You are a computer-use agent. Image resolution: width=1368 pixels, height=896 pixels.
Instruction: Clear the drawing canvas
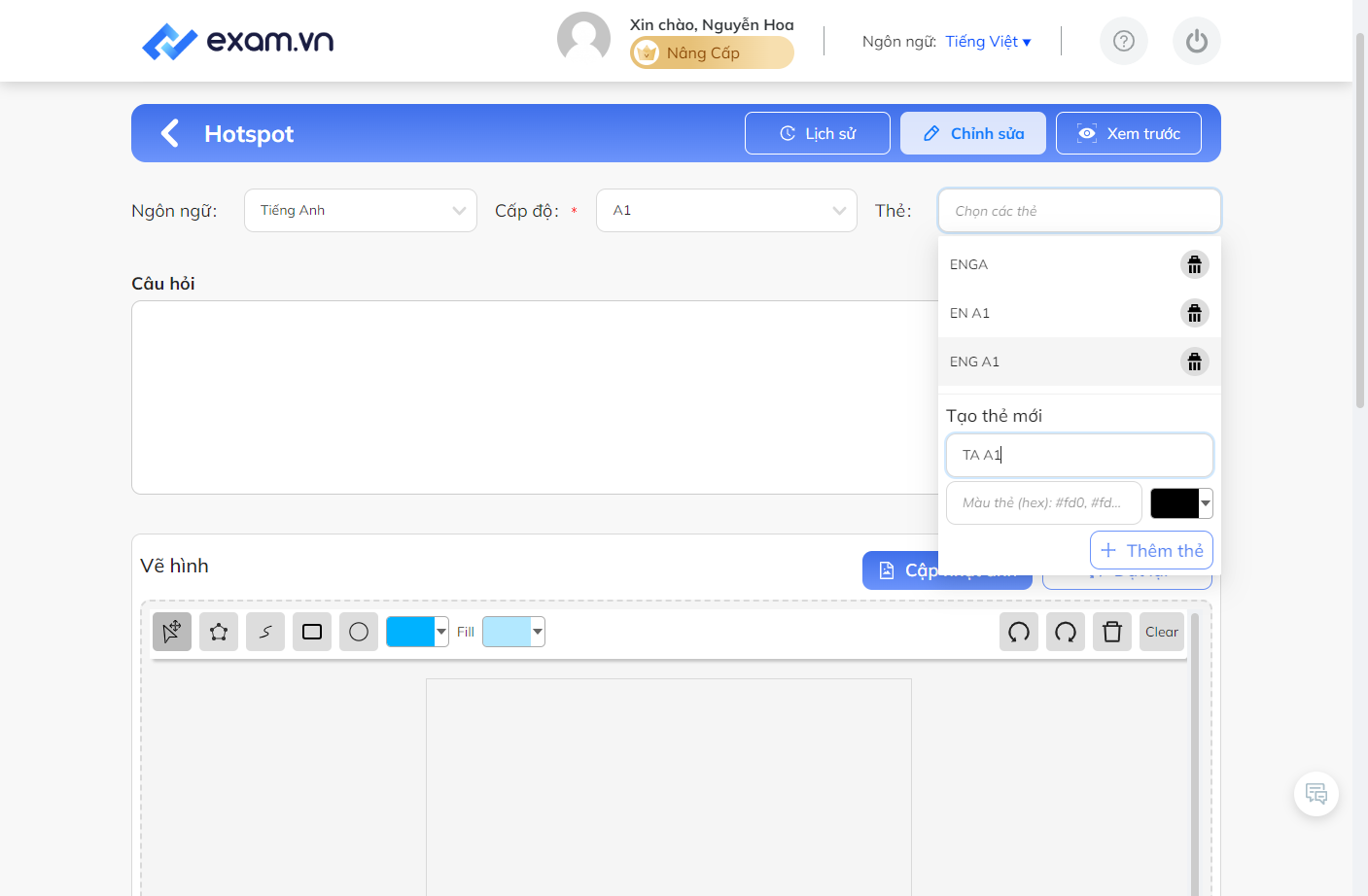(x=1162, y=632)
